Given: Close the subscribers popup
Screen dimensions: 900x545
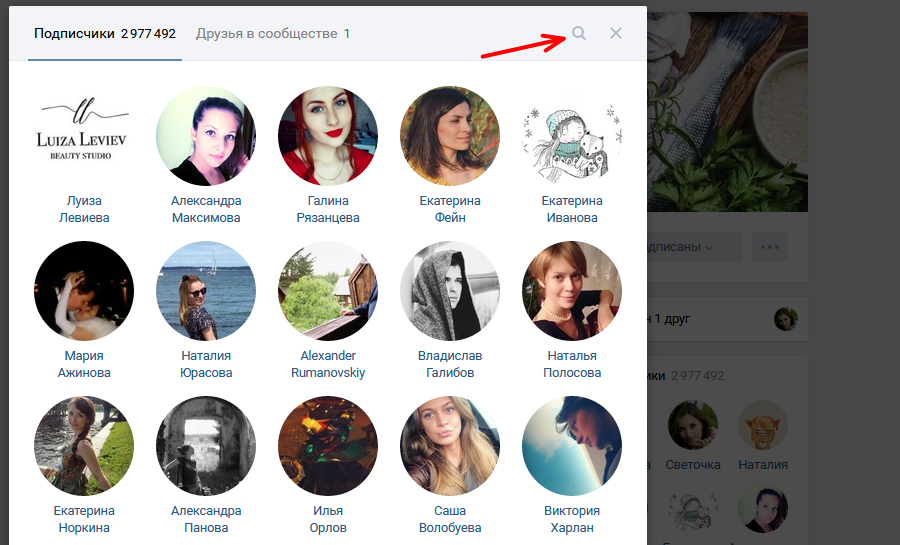Looking at the screenshot, I should [x=615, y=33].
